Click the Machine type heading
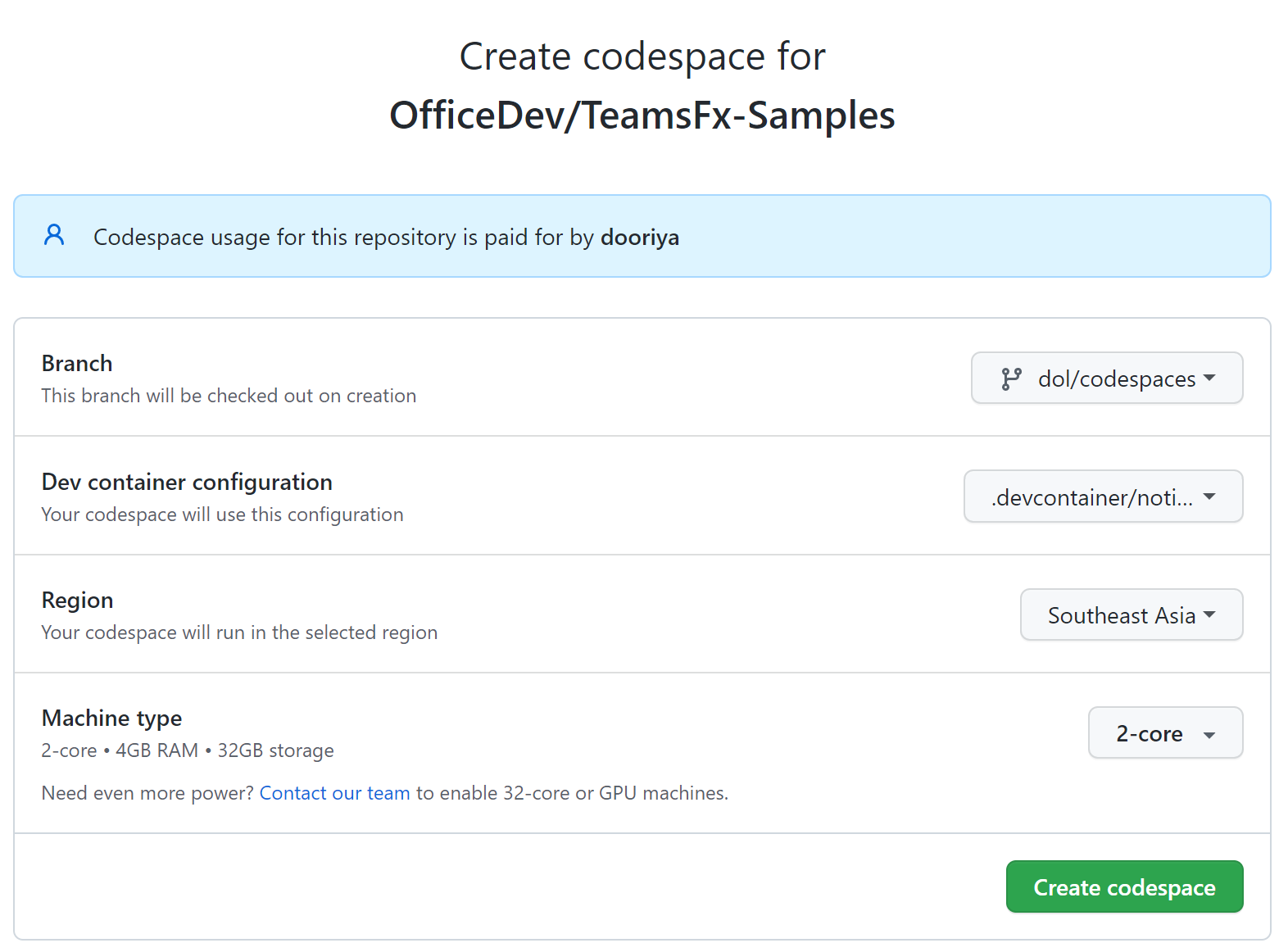The image size is (1288, 952). click(111, 719)
